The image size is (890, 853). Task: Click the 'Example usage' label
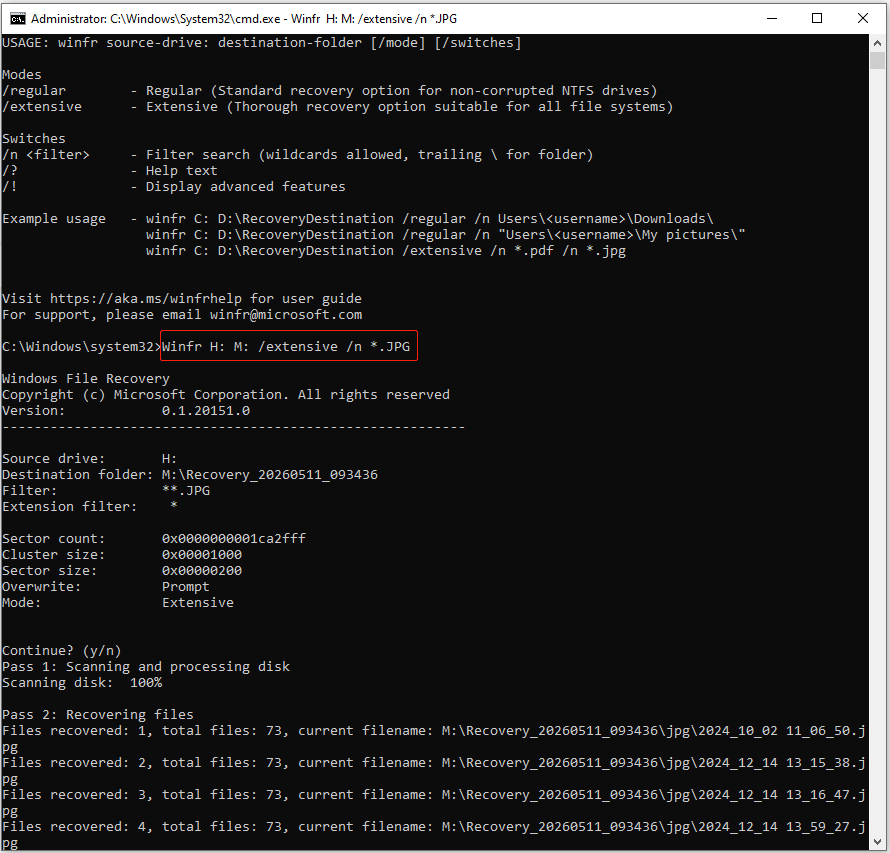tap(54, 218)
